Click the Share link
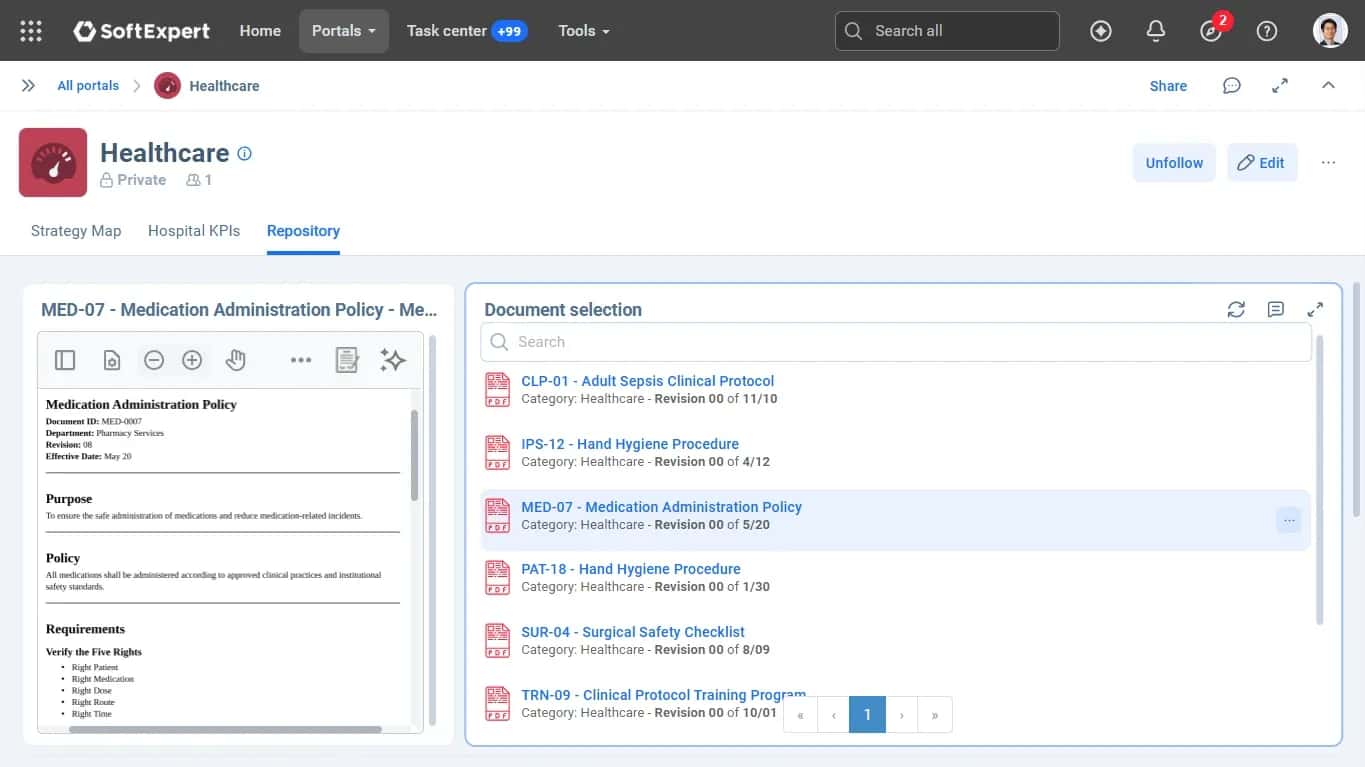 [x=1168, y=86]
